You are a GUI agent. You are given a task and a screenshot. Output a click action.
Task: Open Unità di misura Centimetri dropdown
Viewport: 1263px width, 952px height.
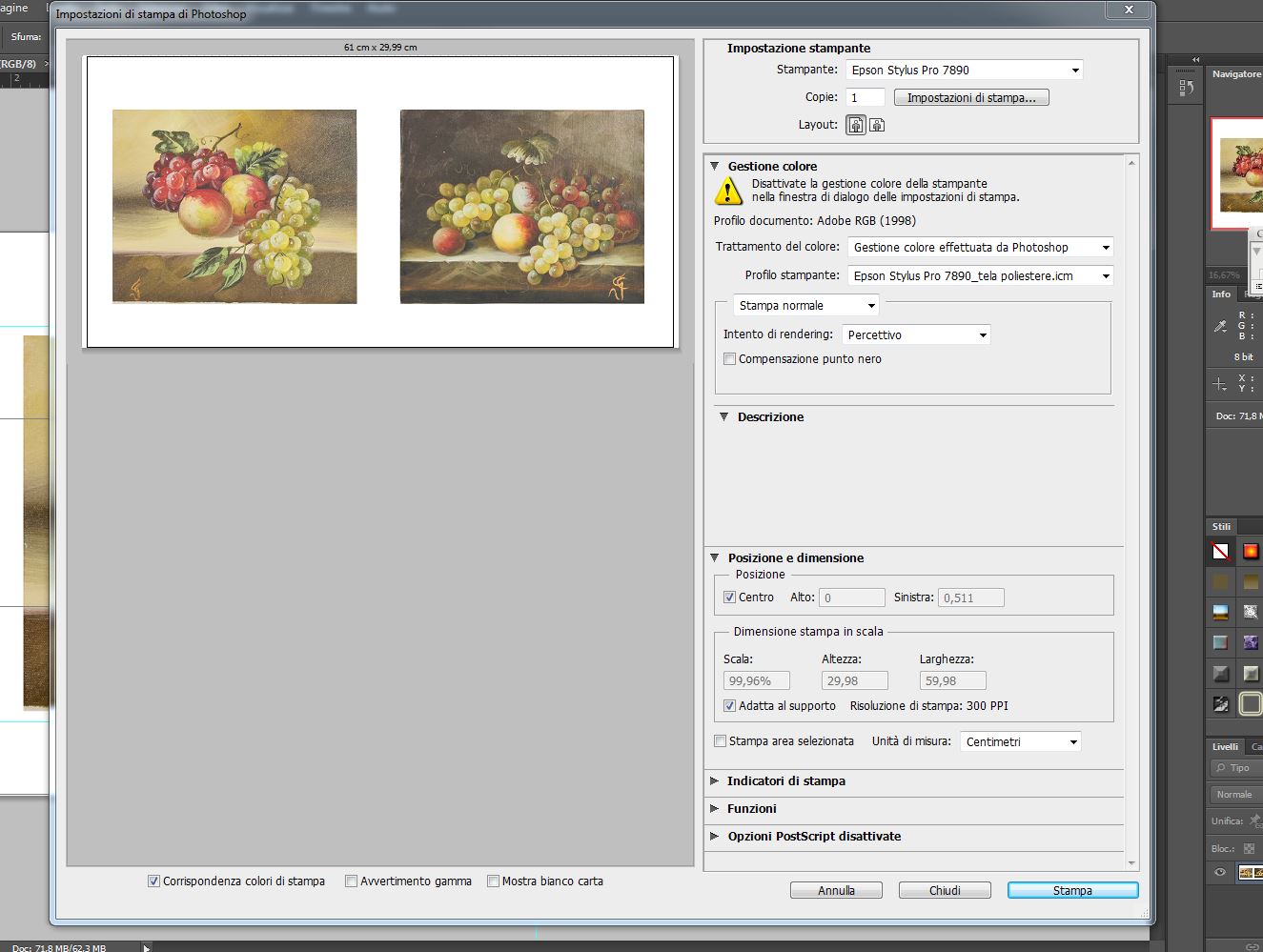pos(1020,742)
